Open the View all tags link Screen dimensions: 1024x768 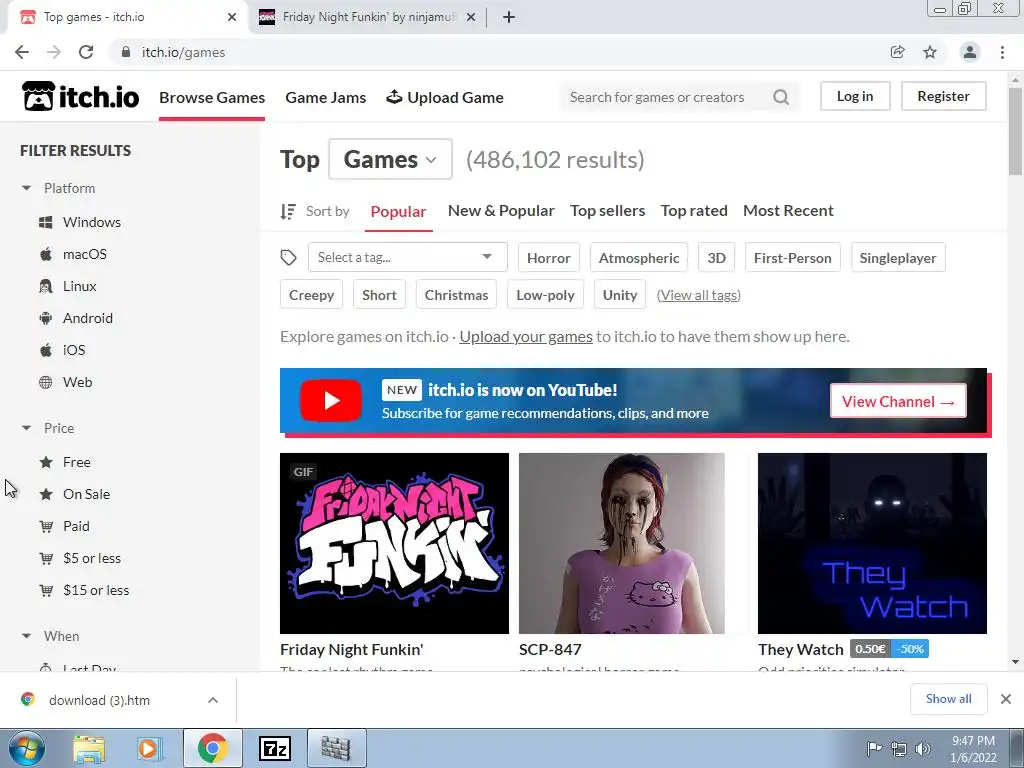click(698, 295)
